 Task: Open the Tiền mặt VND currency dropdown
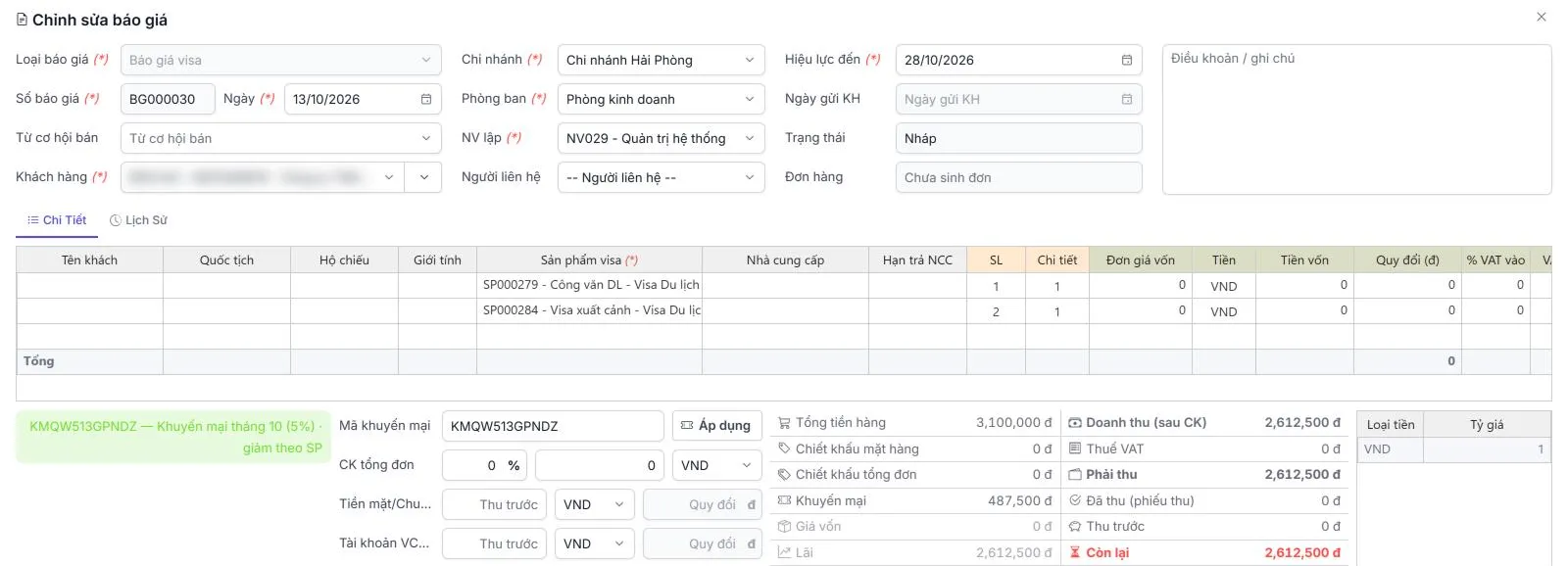tap(594, 504)
